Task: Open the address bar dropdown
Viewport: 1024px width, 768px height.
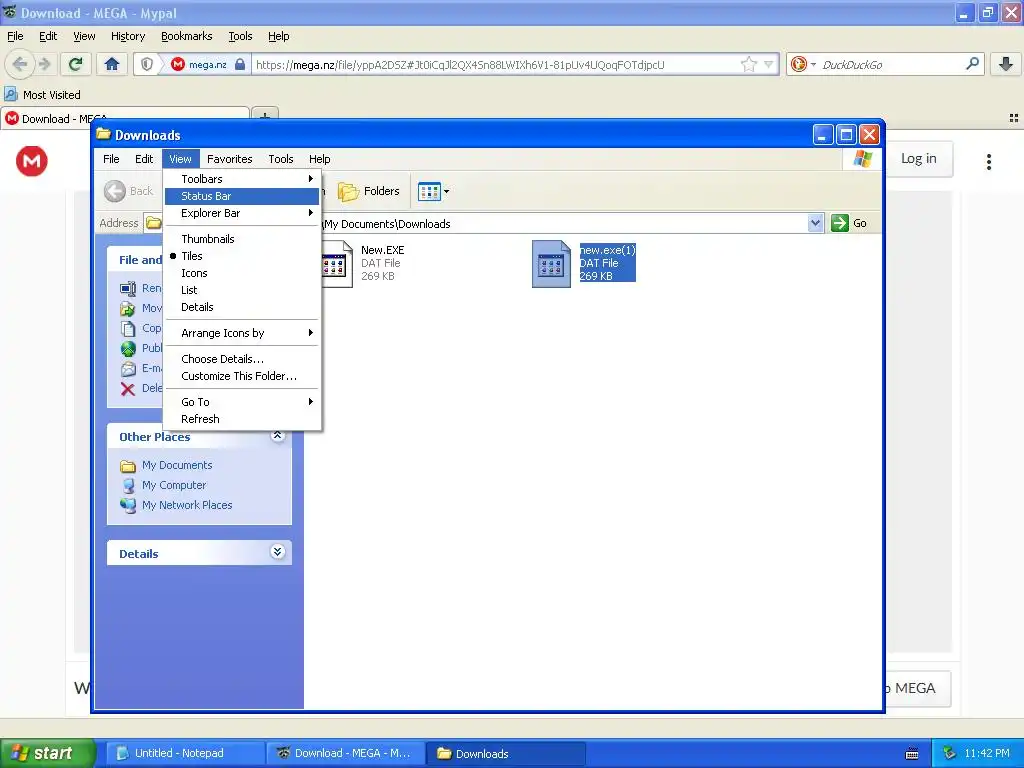Action: click(815, 223)
